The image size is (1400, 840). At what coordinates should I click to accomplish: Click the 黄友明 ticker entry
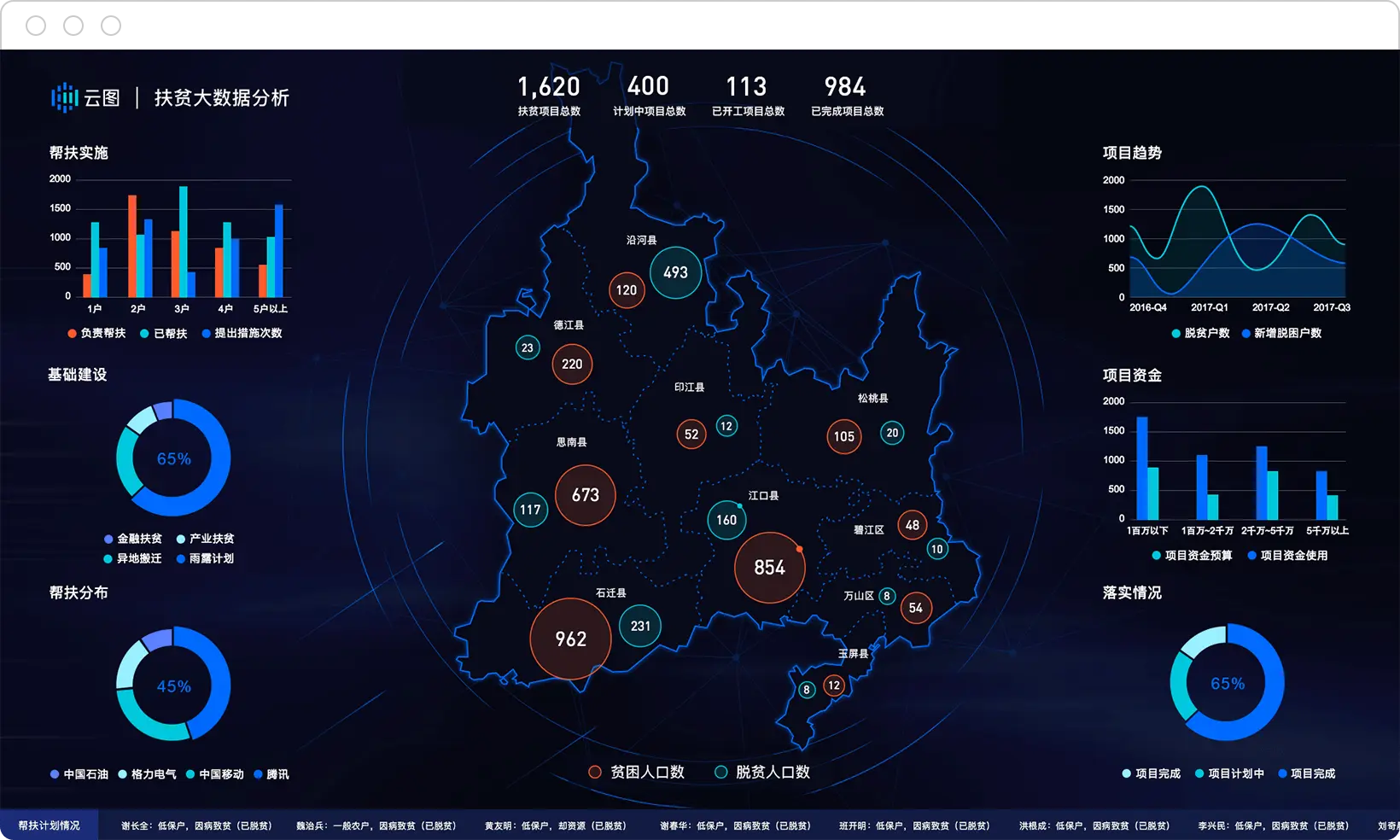tap(556, 825)
